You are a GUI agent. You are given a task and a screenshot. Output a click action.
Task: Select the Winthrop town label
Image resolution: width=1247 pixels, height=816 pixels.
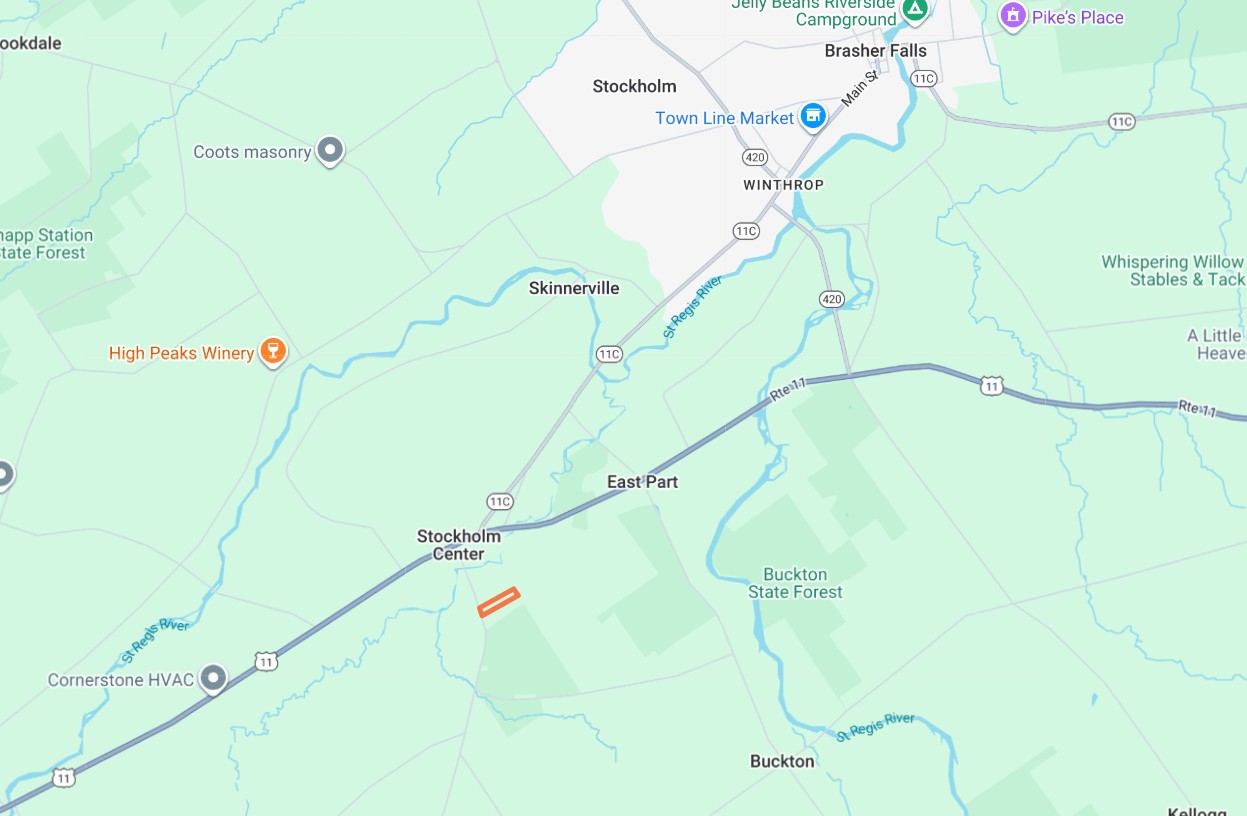coord(784,185)
